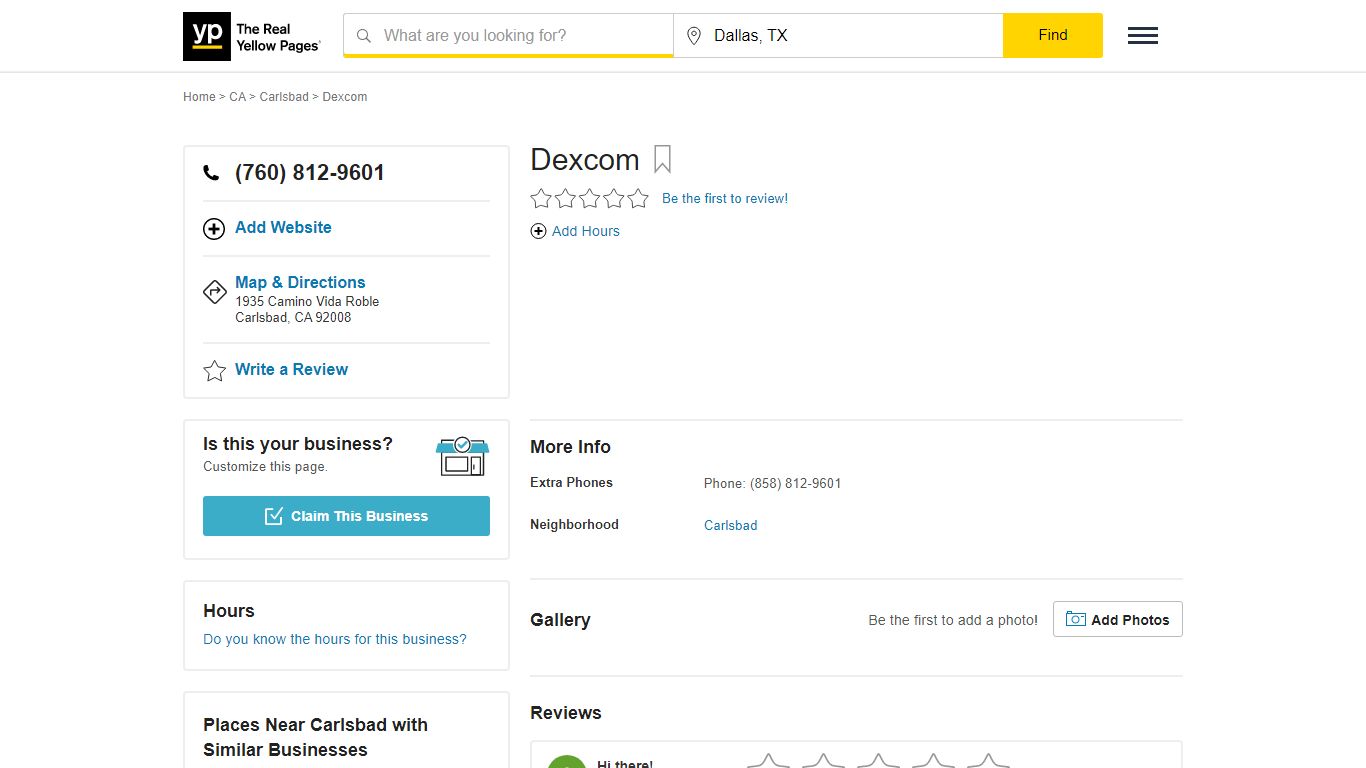The width and height of the screenshot is (1366, 768).
Task: Rate Dexcom four stars
Action: [x=613, y=198]
